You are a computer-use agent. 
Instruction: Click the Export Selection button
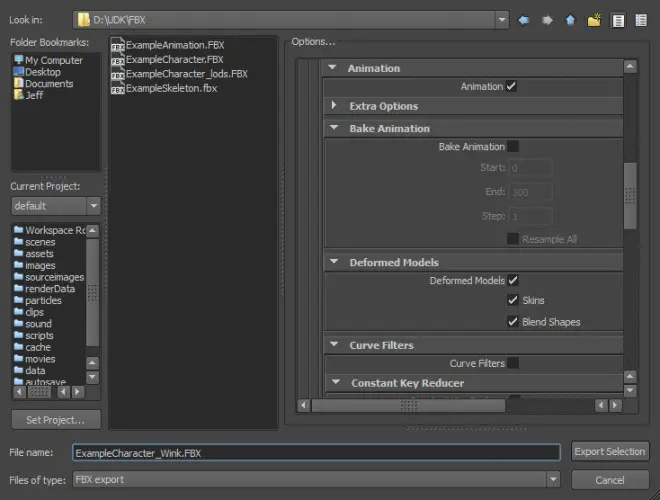point(609,452)
